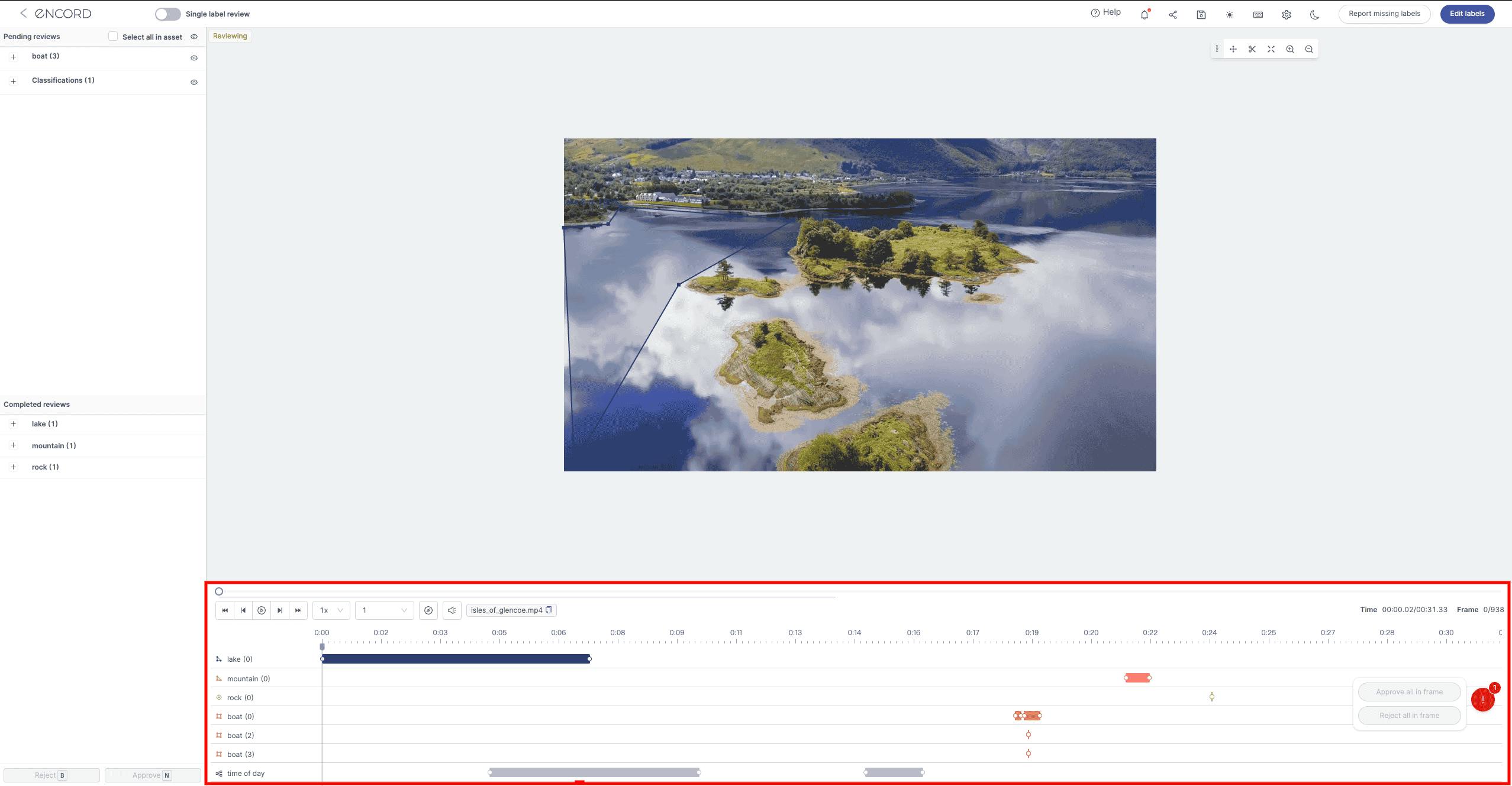Hide the Classifications (1) labels
This screenshot has width=1512, height=786.
[x=194, y=82]
